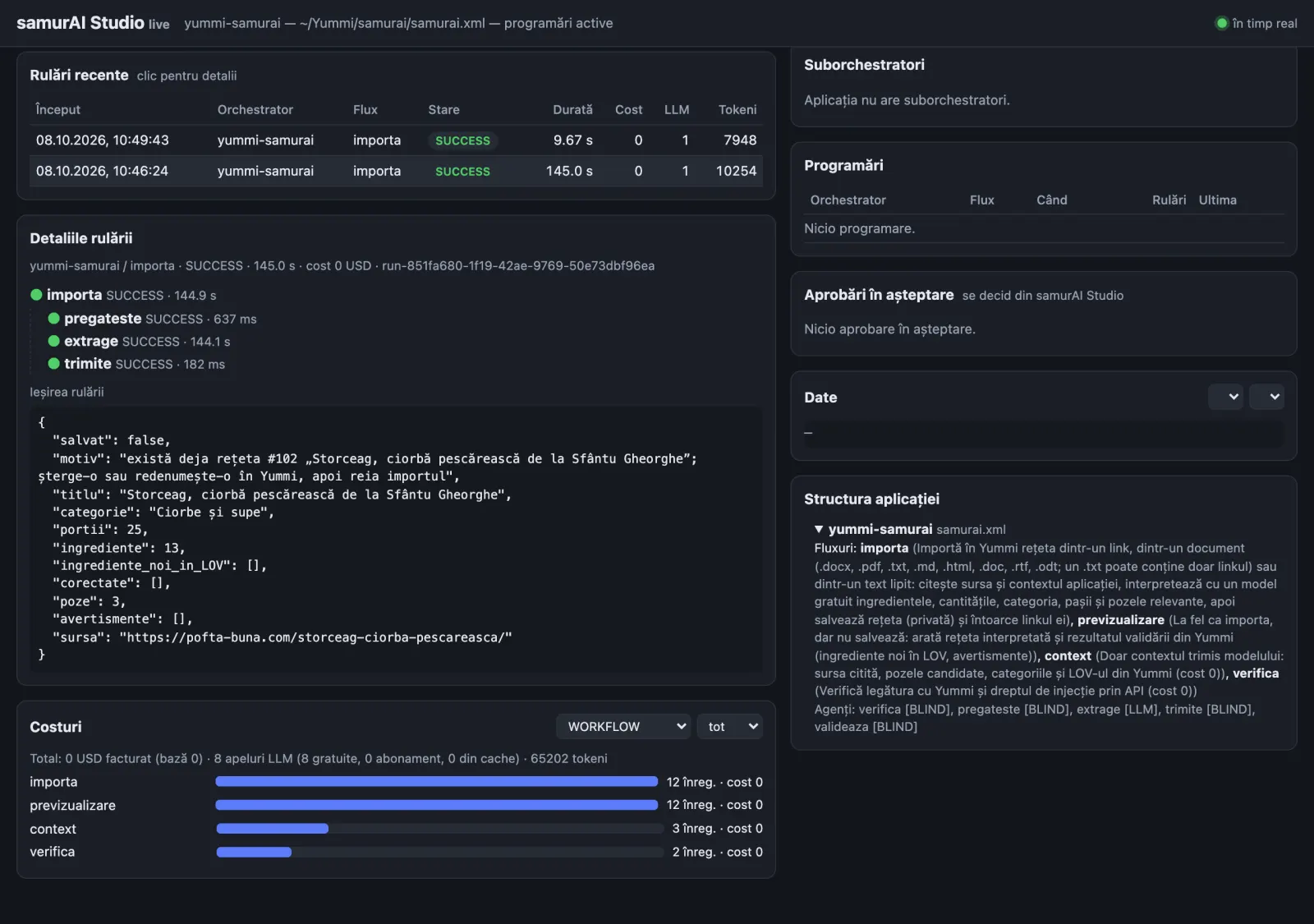Click the Durată column header
Screen dimensions: 1314x924
coord(572,109)
